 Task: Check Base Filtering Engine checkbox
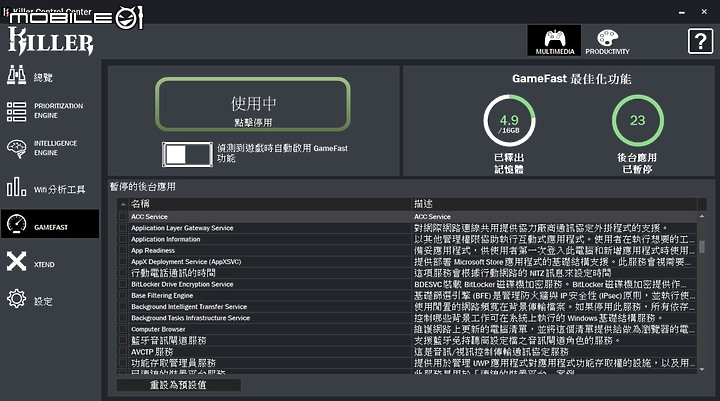(123, 295)
